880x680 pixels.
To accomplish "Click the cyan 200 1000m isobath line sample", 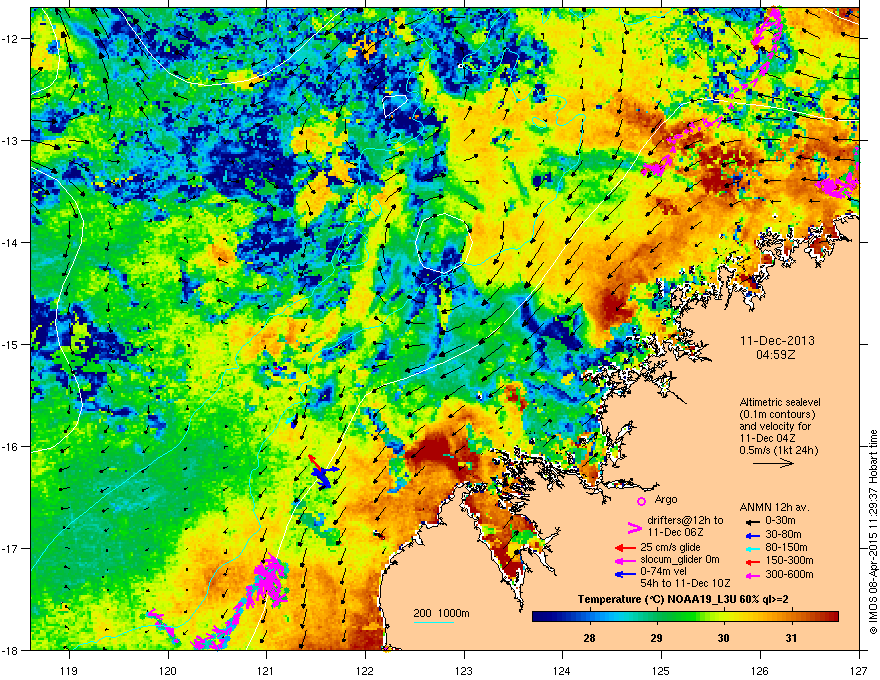I will click(433, 622).
